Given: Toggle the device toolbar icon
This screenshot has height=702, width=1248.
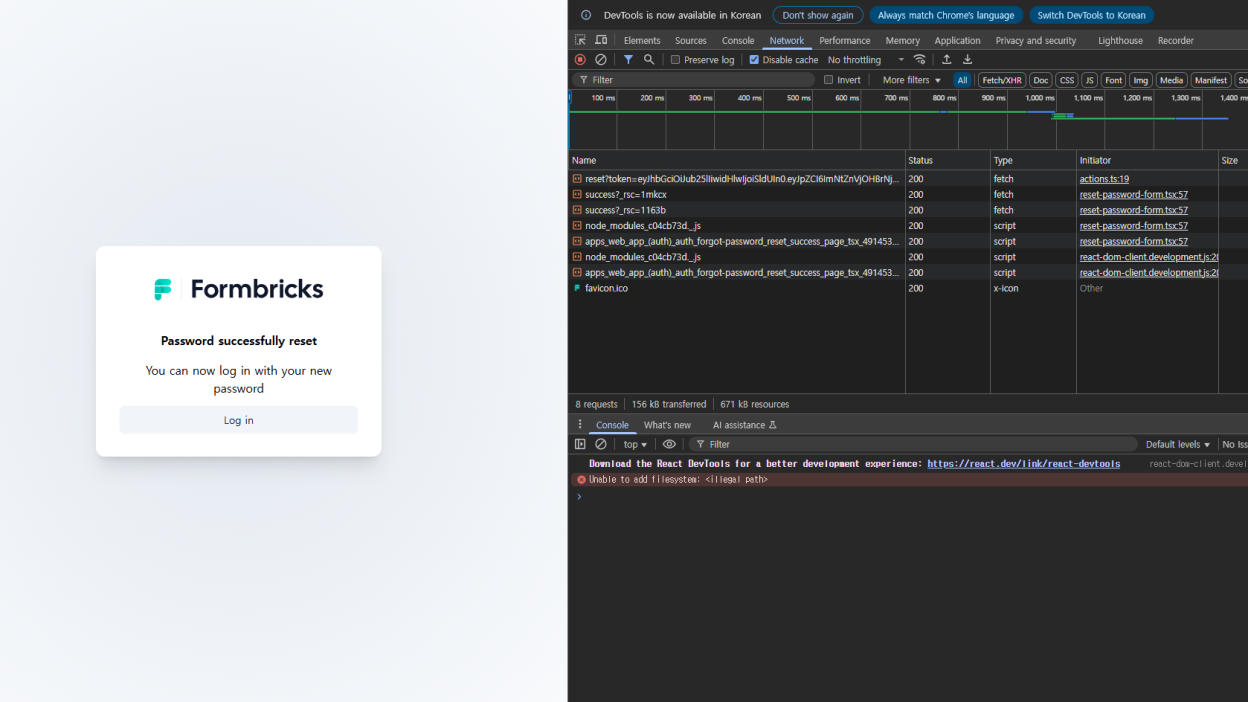Looking at the screenshot, I should pos(601,40).
